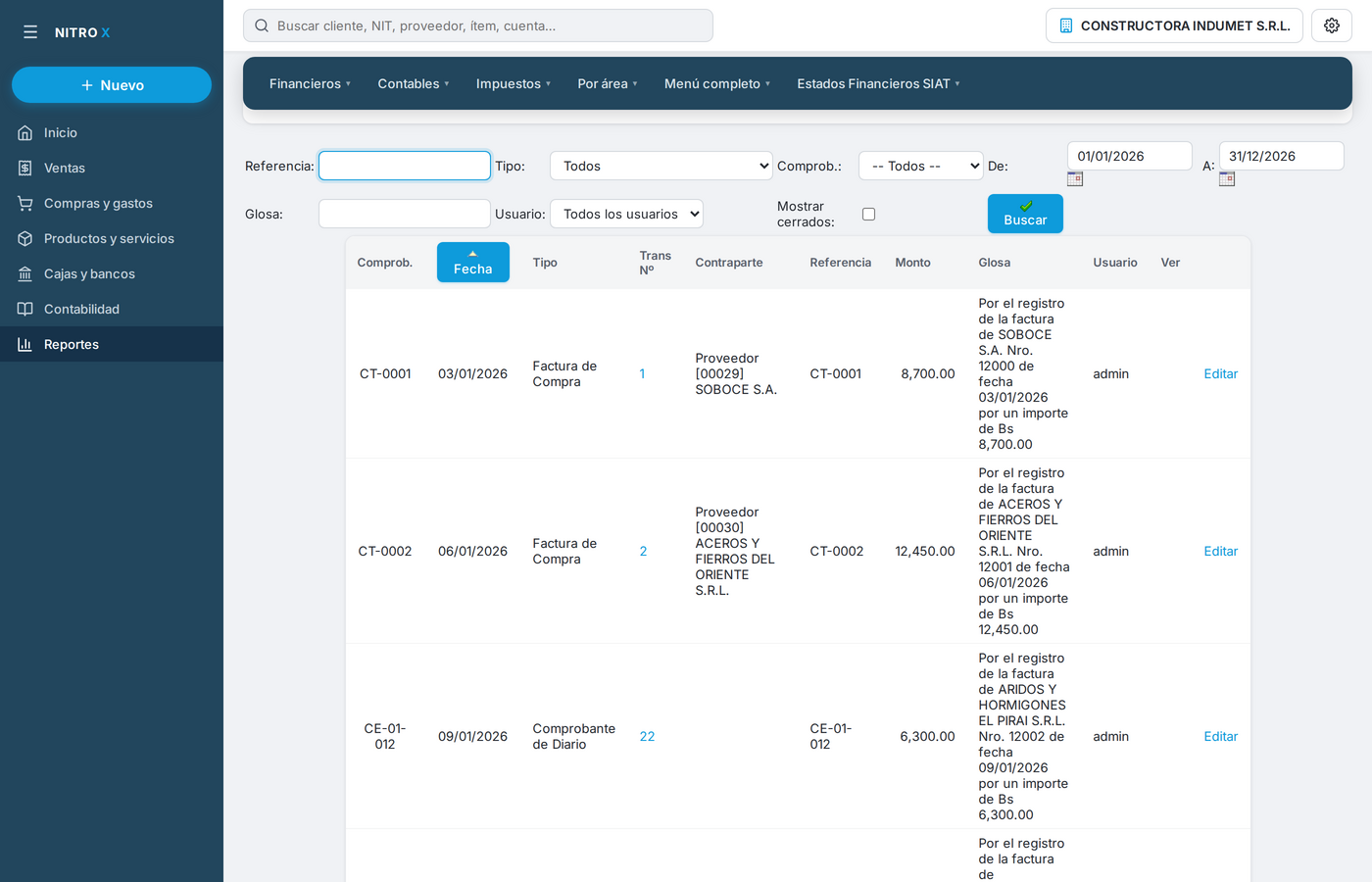Open transaction number 1 link
This screenshot has height=882, width=1372.
[642, 373]
